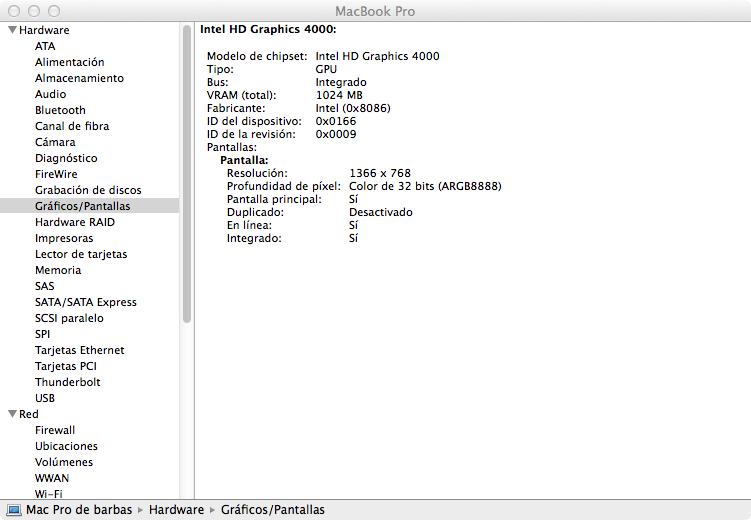Select USB in the hardware list

(45, 398)
